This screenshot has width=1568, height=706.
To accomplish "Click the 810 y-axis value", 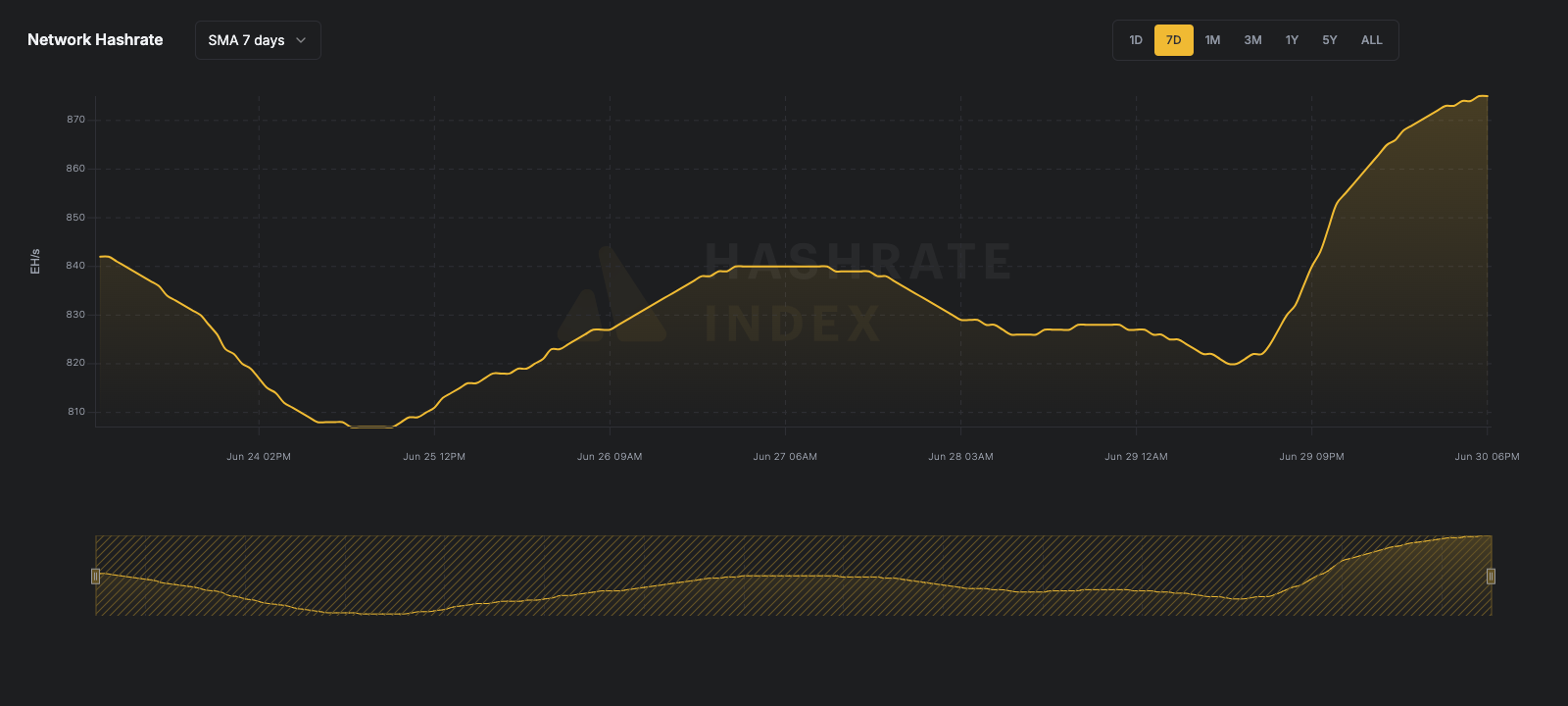I will click(x=75, y=412).
